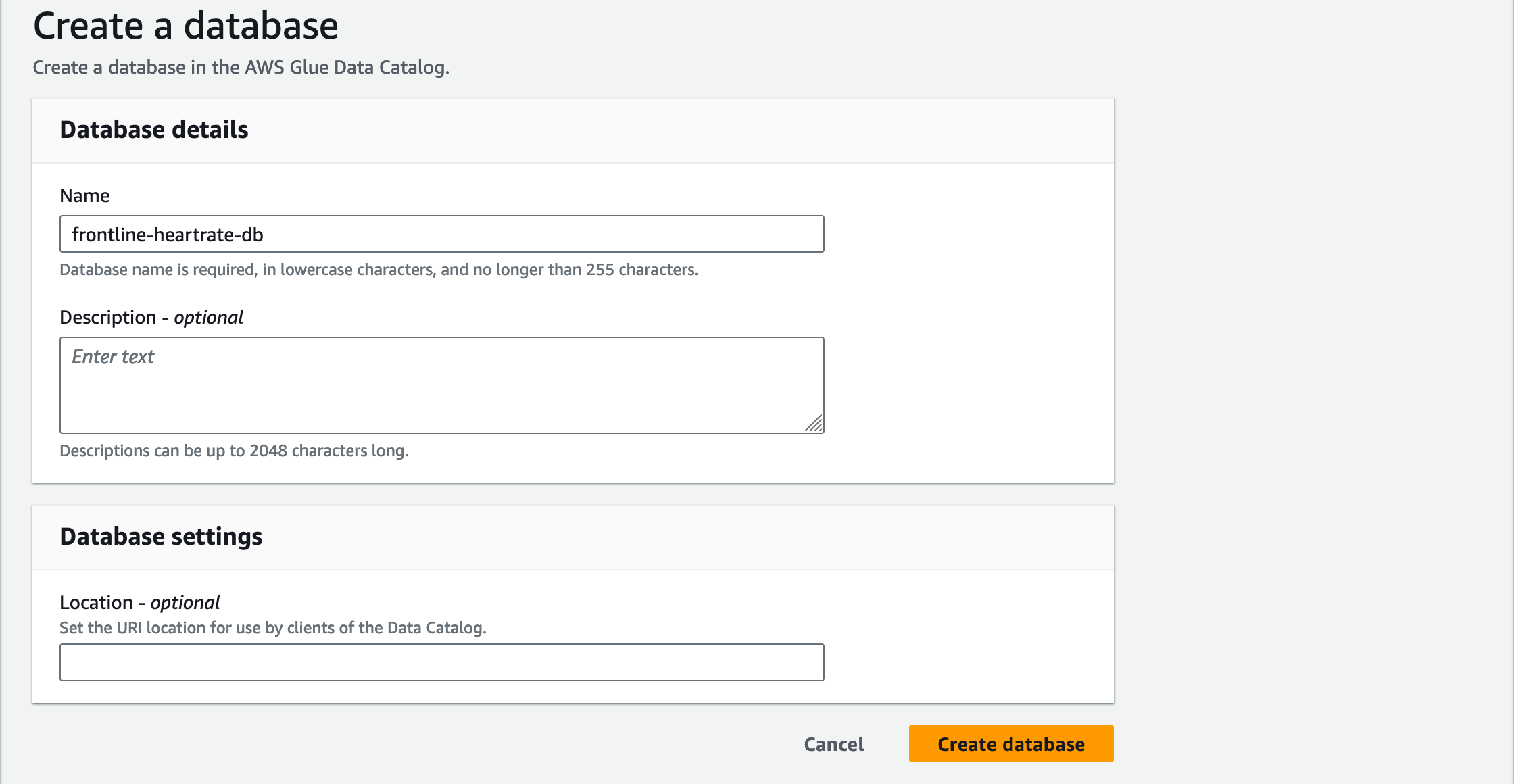
Task: Click the italic 'optional' beside Location
Action: pos(185,602)
